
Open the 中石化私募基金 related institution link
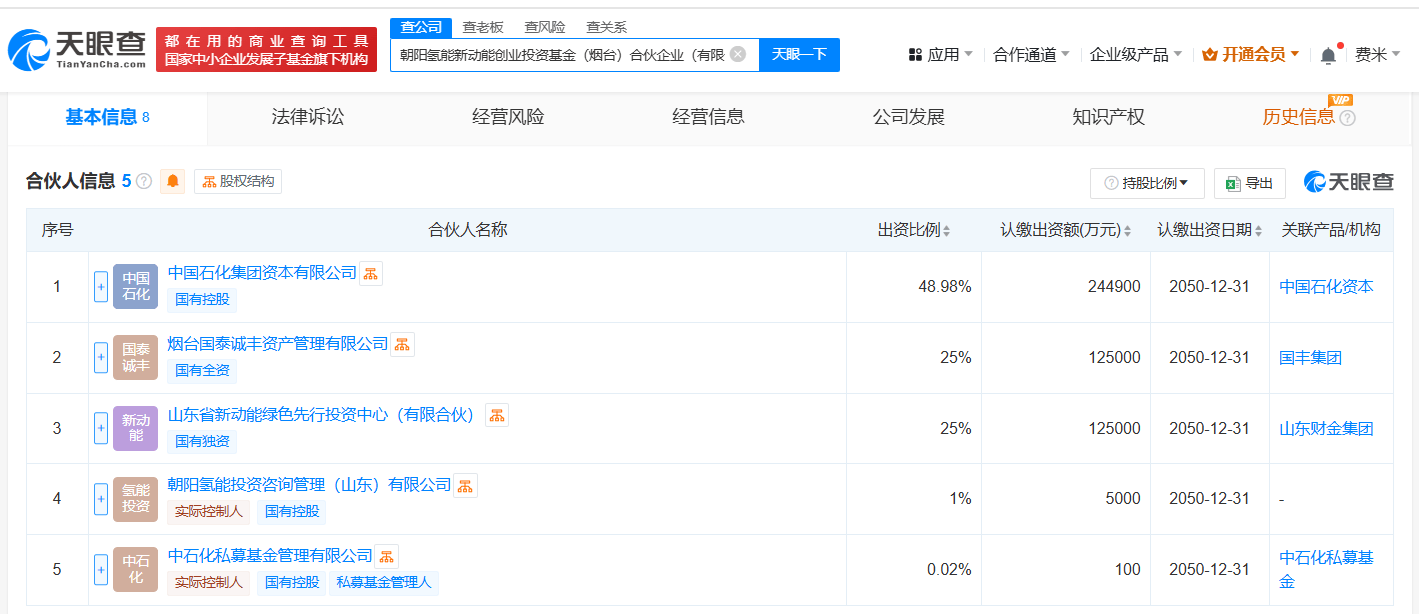click(1326, 569)
